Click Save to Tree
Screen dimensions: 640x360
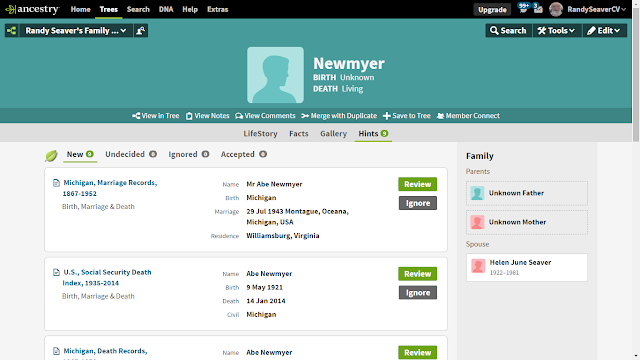coord(407,116)
